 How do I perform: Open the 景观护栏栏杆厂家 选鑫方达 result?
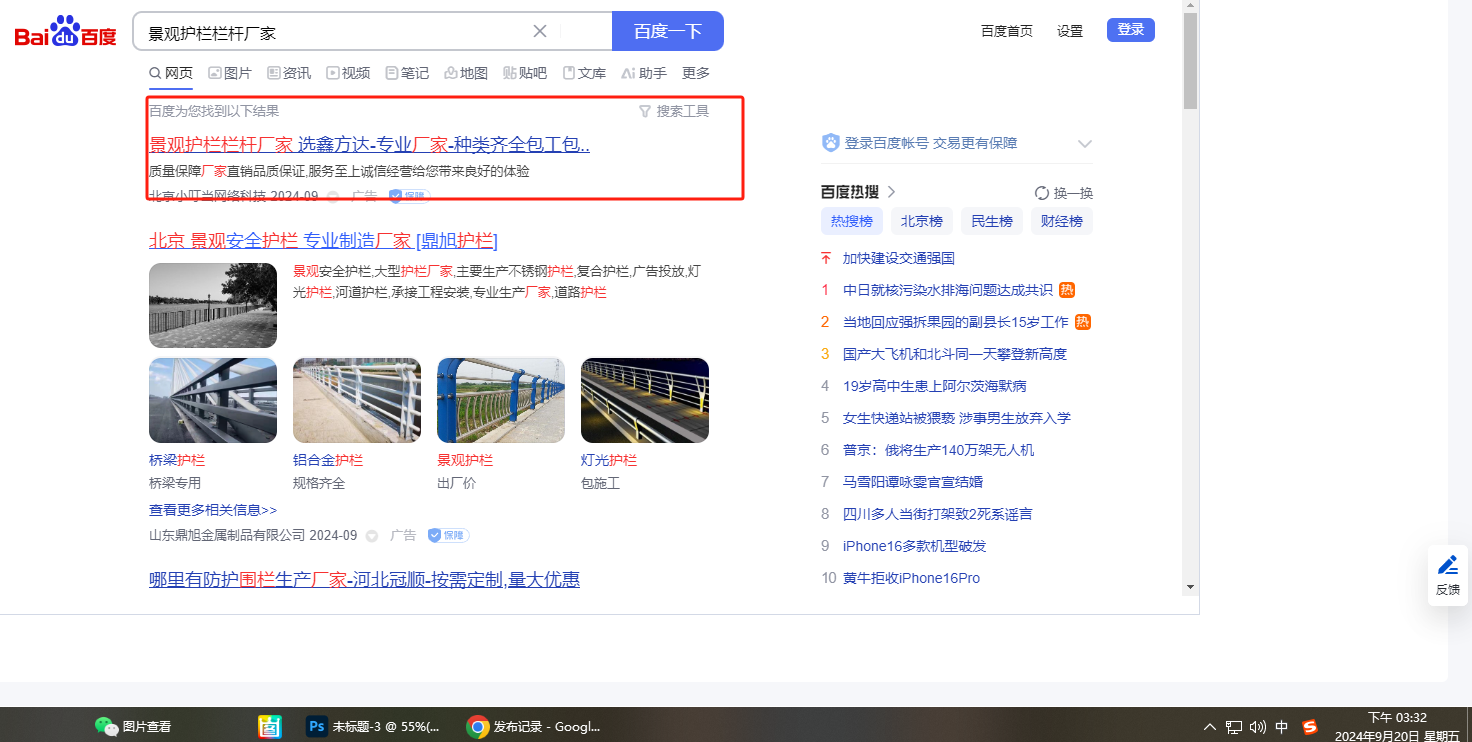(x=369, y=144)
